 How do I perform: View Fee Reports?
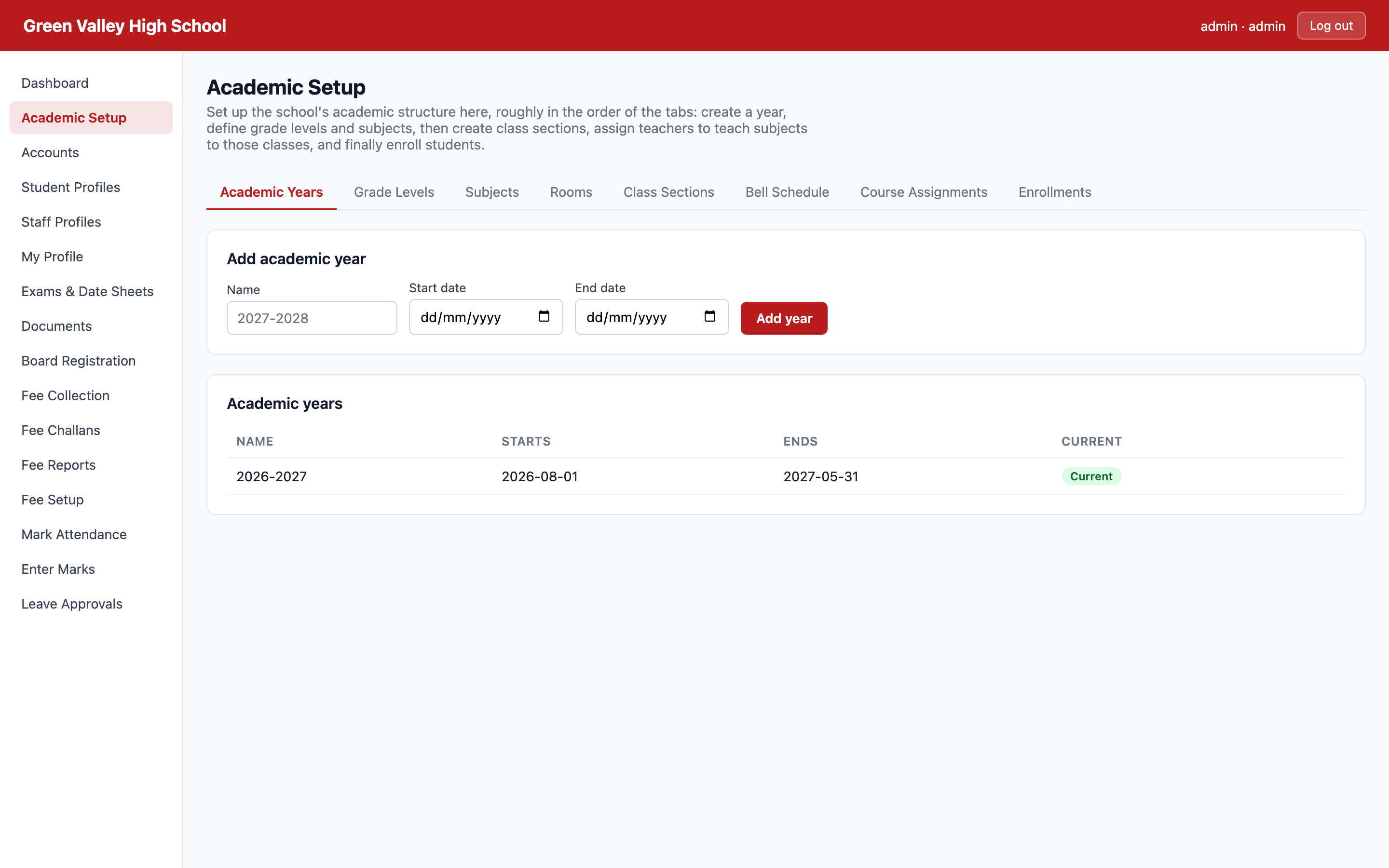point(91,465)
